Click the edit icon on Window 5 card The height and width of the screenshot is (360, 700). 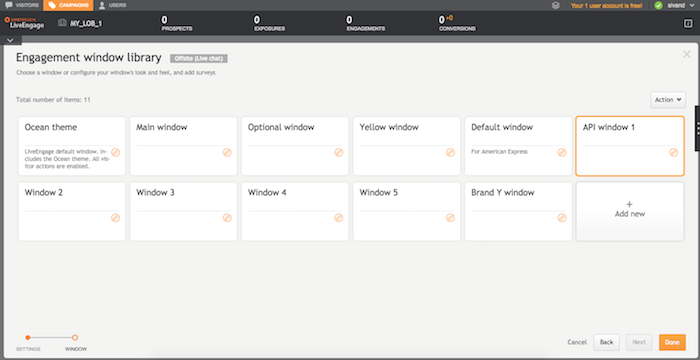coord(450,218)
